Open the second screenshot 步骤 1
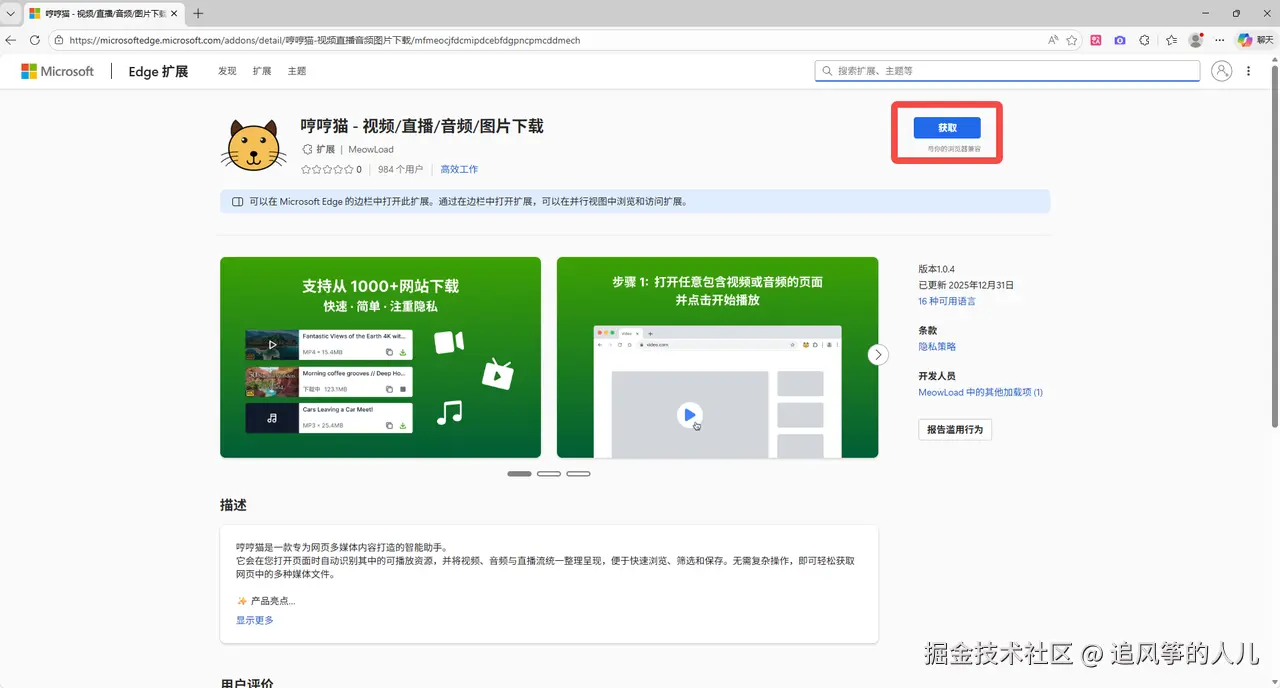 (717, 357)
